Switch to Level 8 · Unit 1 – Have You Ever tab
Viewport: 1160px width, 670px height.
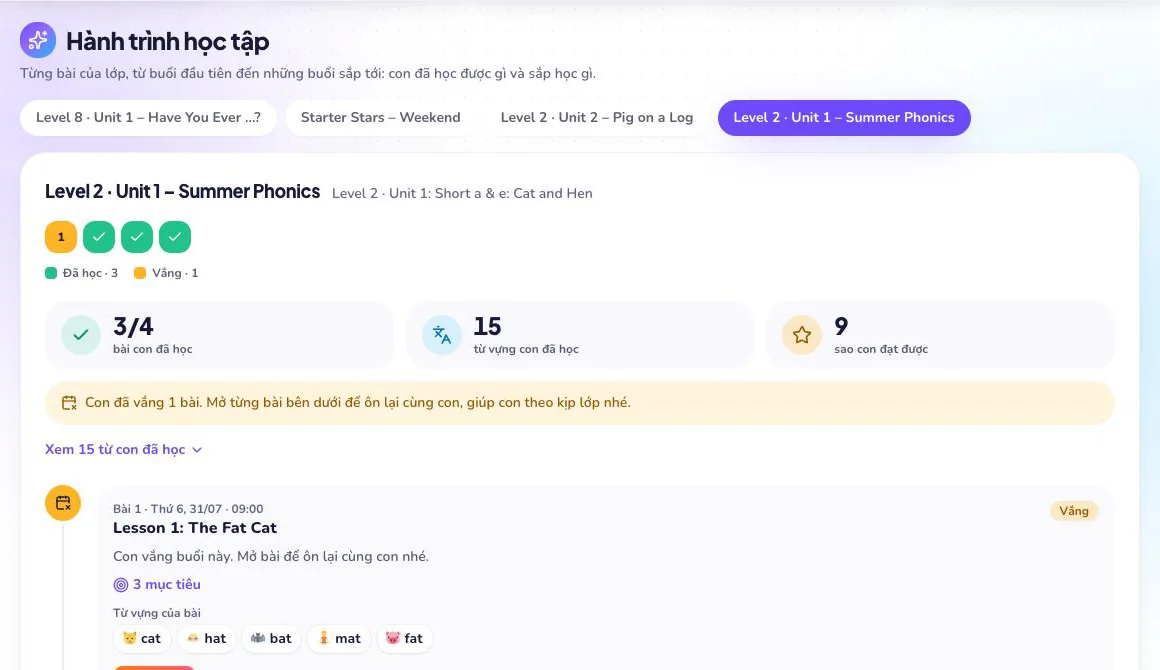pos(148,118)
